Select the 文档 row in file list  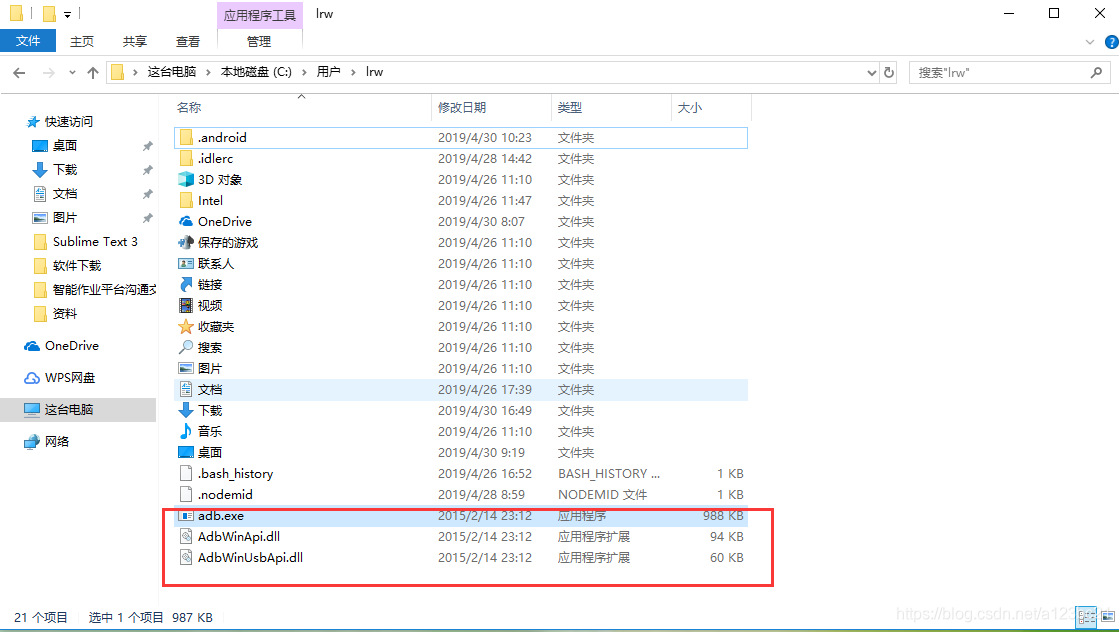point(461,389)
